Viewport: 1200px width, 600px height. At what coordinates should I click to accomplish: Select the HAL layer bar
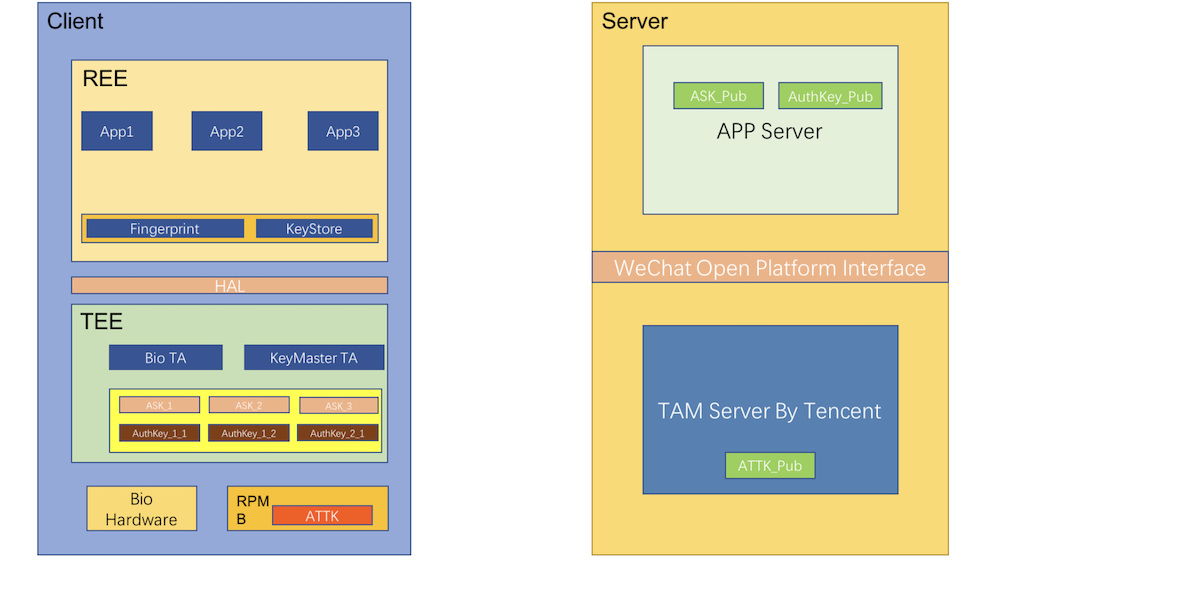click(229, 286)
